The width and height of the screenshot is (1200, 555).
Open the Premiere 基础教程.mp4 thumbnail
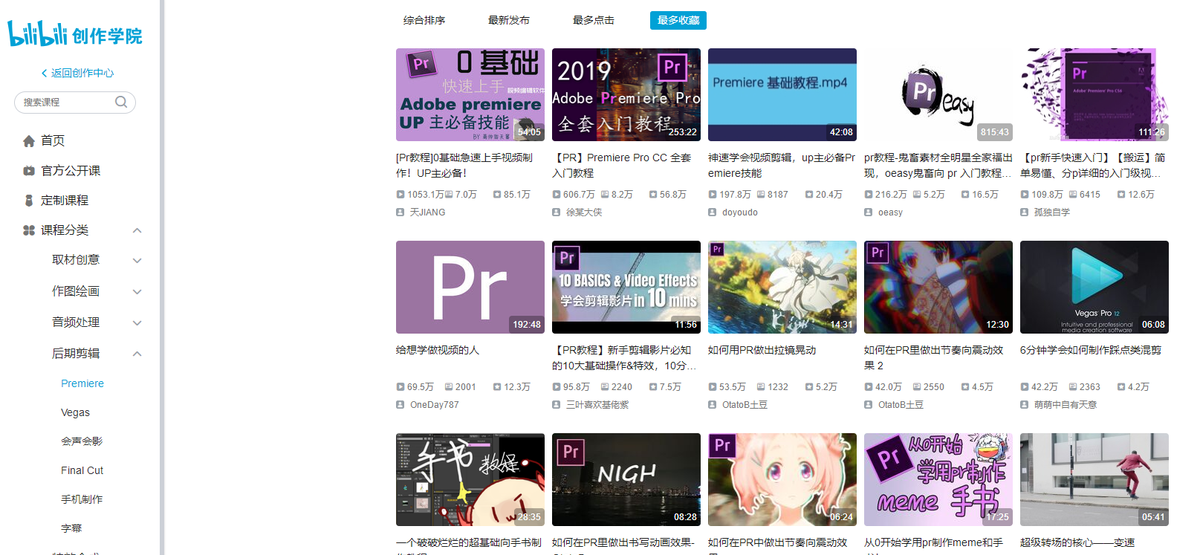pos(782,94)
